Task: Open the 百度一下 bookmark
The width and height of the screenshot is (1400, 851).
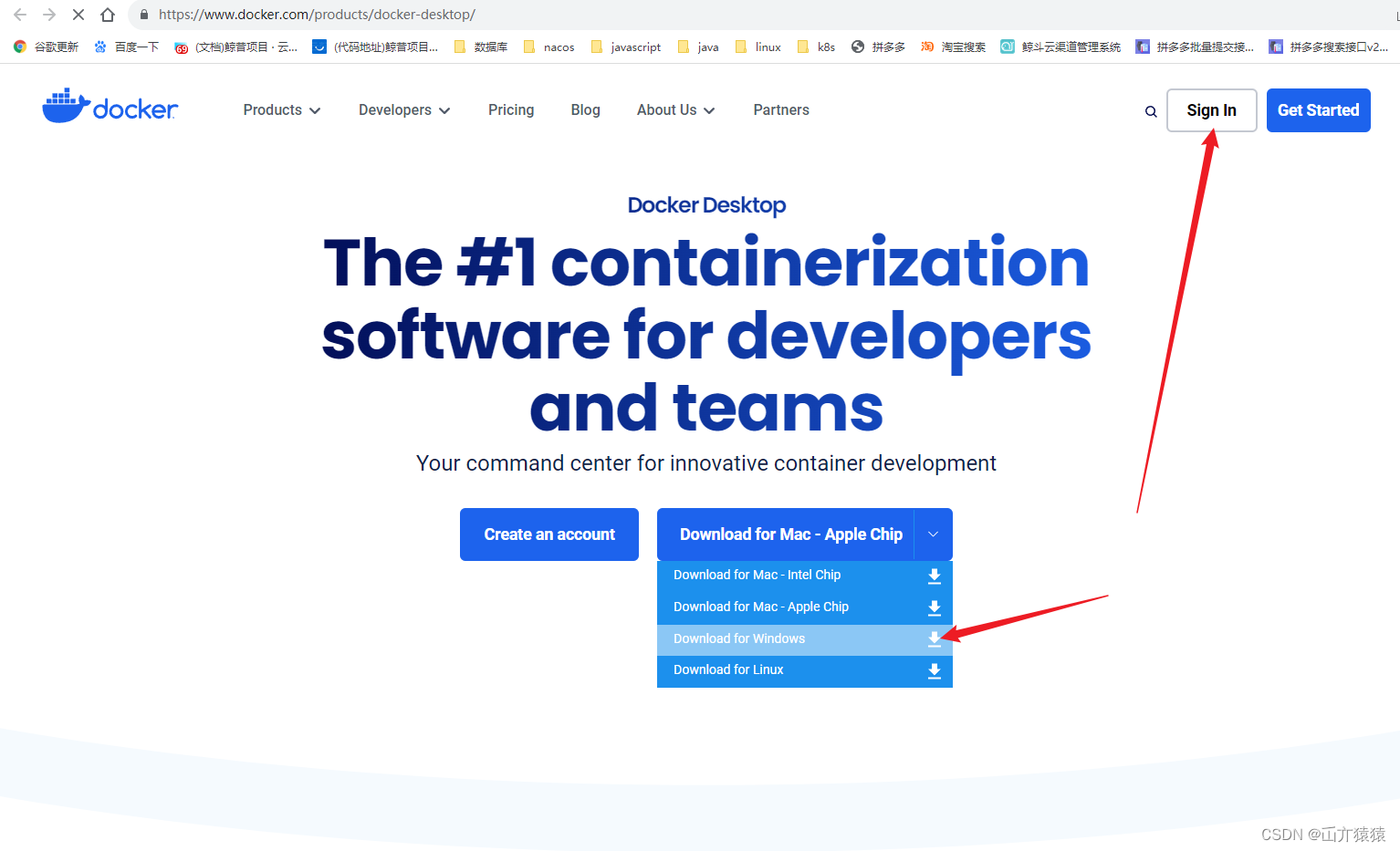Action: coord(126,47)
